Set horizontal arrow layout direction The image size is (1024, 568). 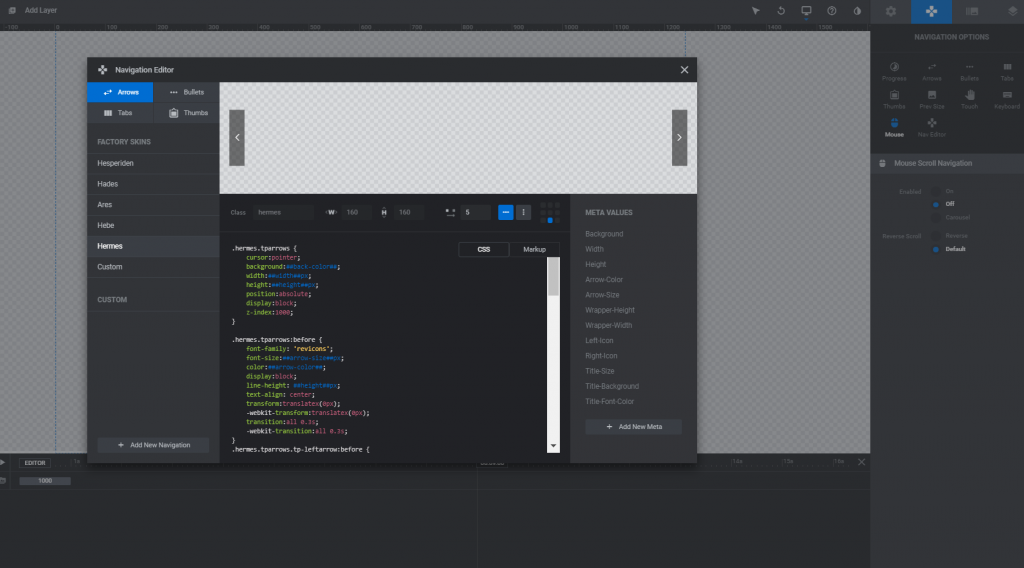tap(506, 212)
